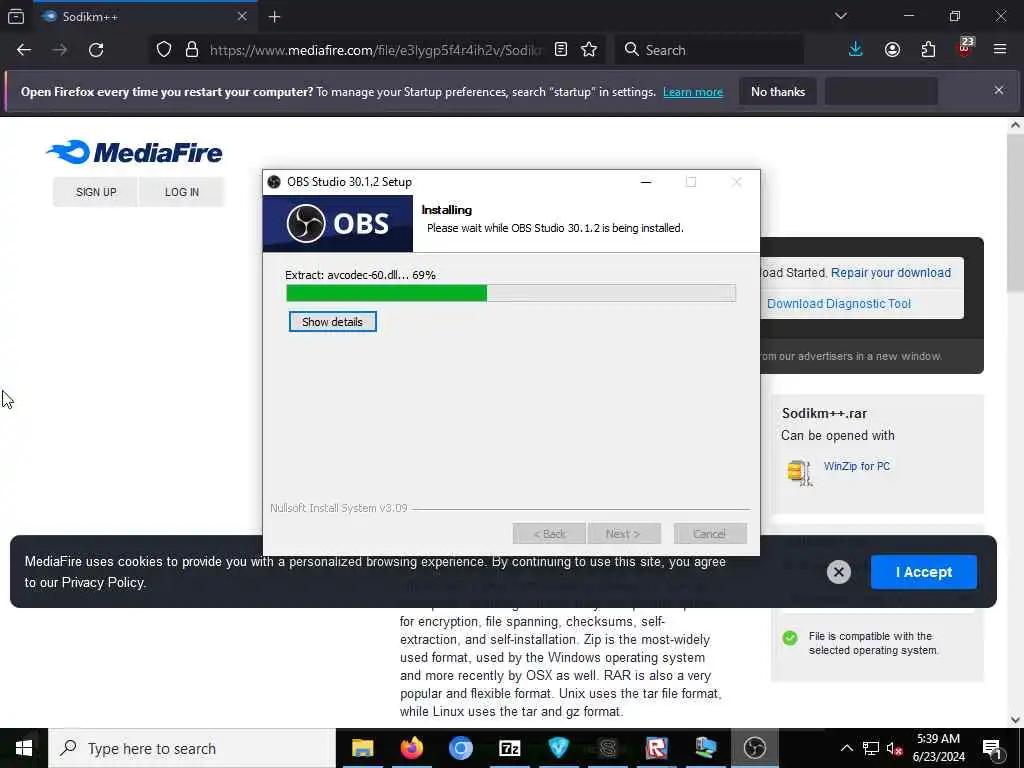1024x768 pixels.
Task: Open the Learn more link in notification bar
Action: (x=693, y=92)
